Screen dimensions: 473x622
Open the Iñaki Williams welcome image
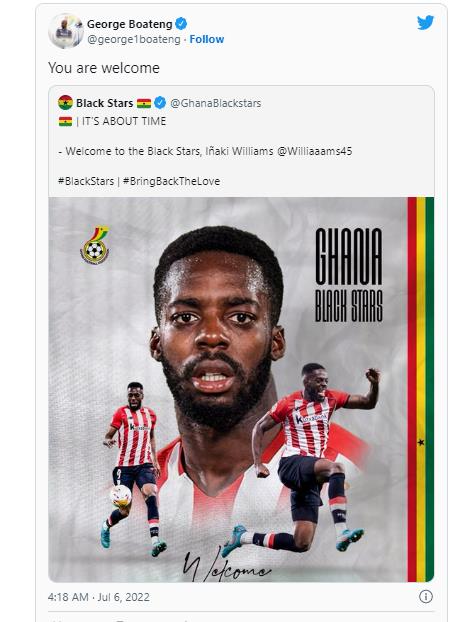click(x=241, y=389)
